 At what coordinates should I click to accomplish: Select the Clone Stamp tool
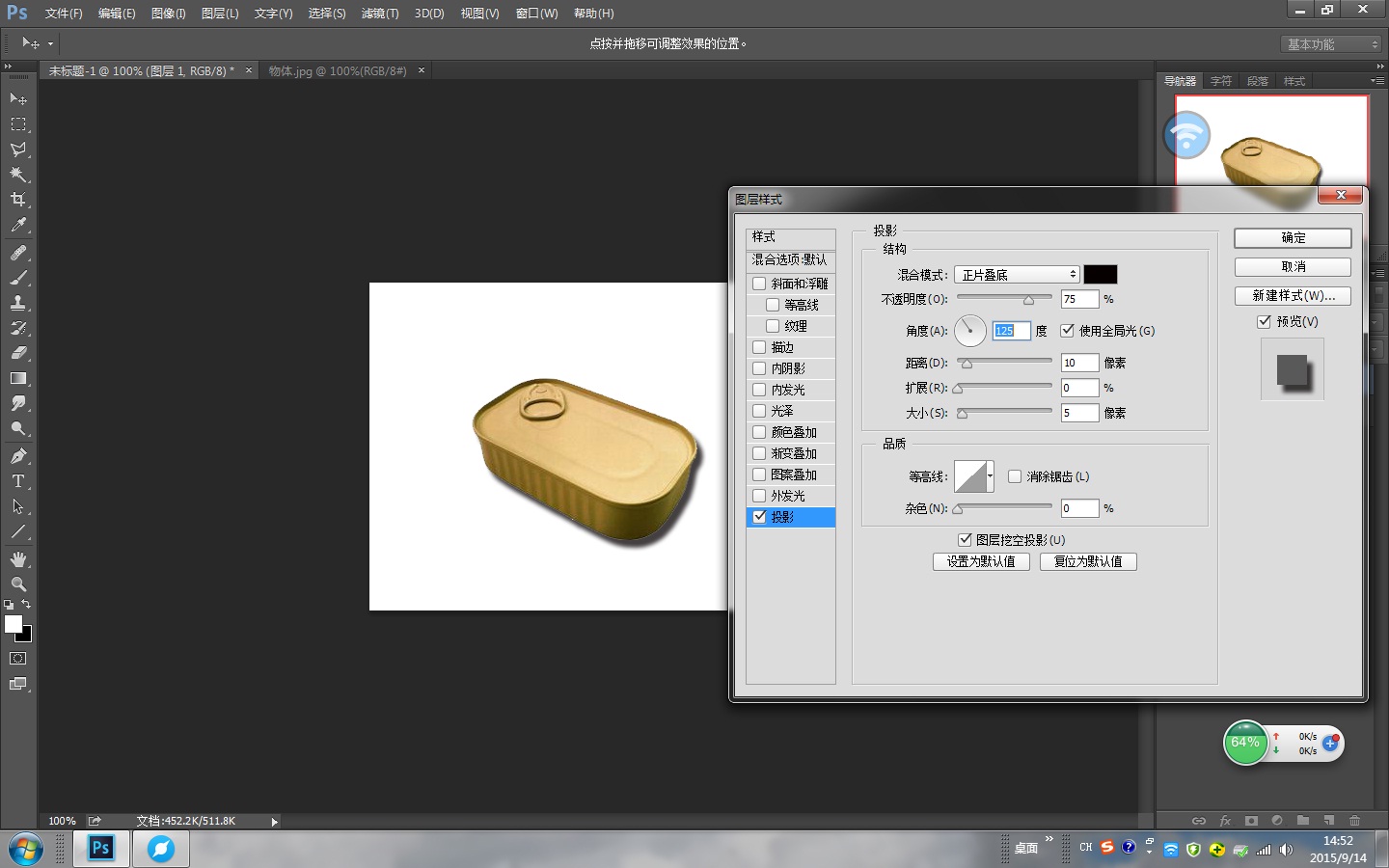[x=18, y=303]
